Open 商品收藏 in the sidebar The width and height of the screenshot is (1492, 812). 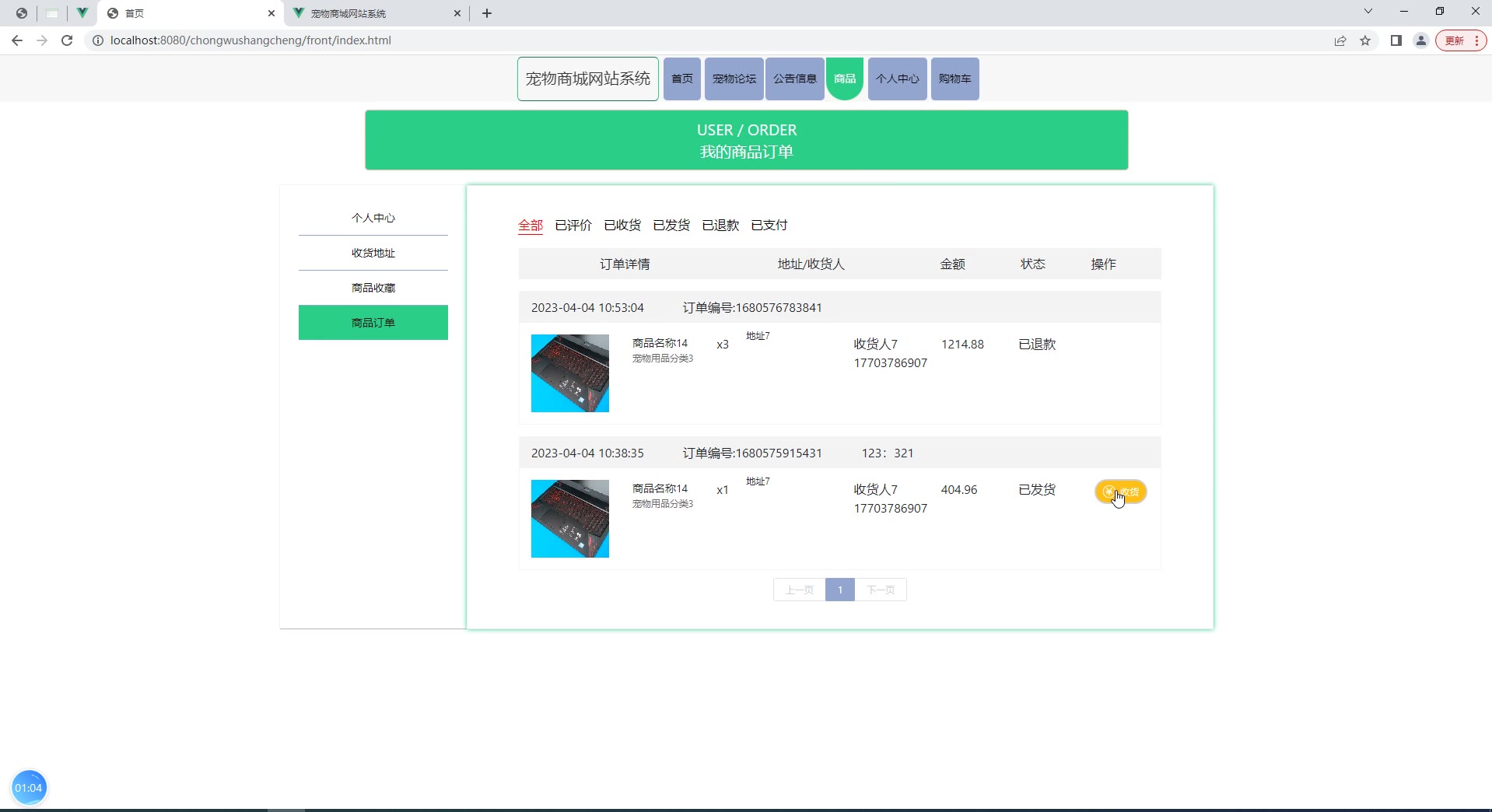point(373,288)
